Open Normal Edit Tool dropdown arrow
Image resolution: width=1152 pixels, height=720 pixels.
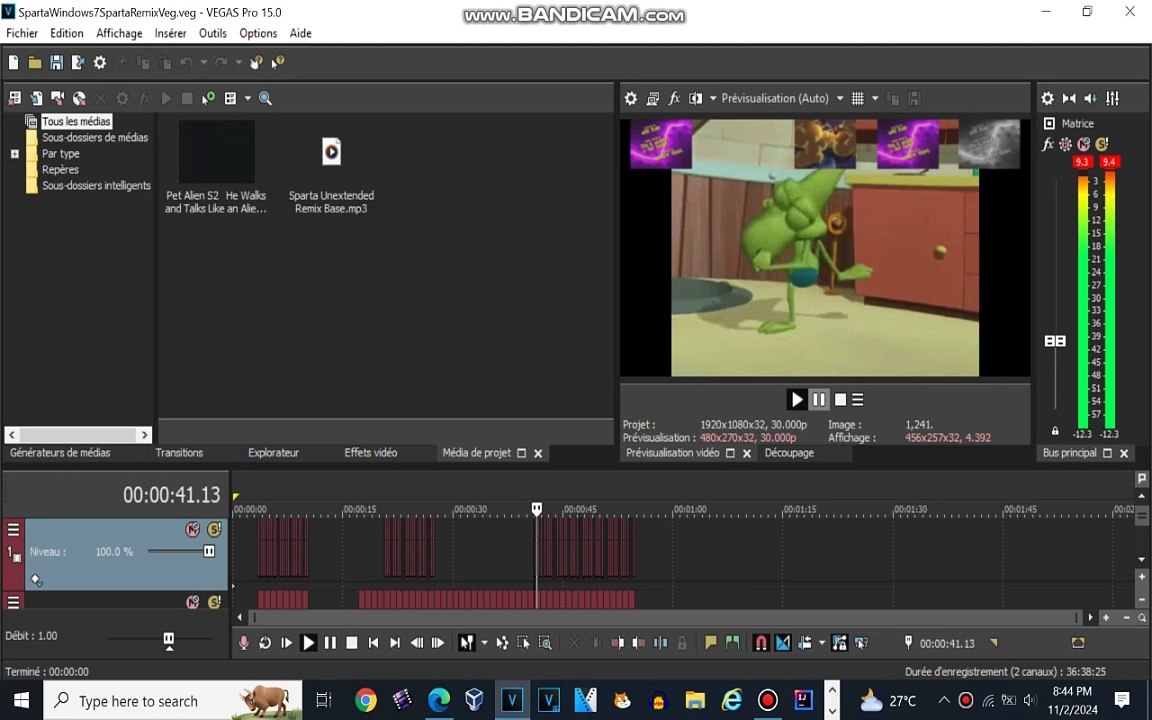click(x=483, y=643)
